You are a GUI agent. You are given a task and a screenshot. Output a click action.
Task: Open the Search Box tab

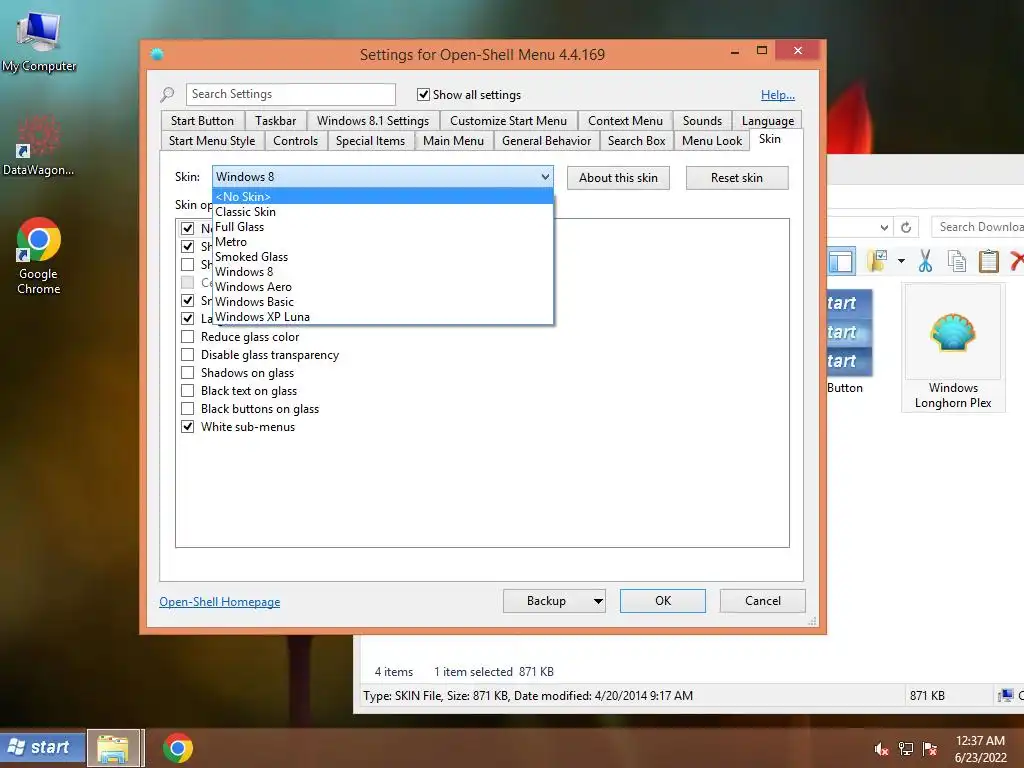(x=636, y=141)
